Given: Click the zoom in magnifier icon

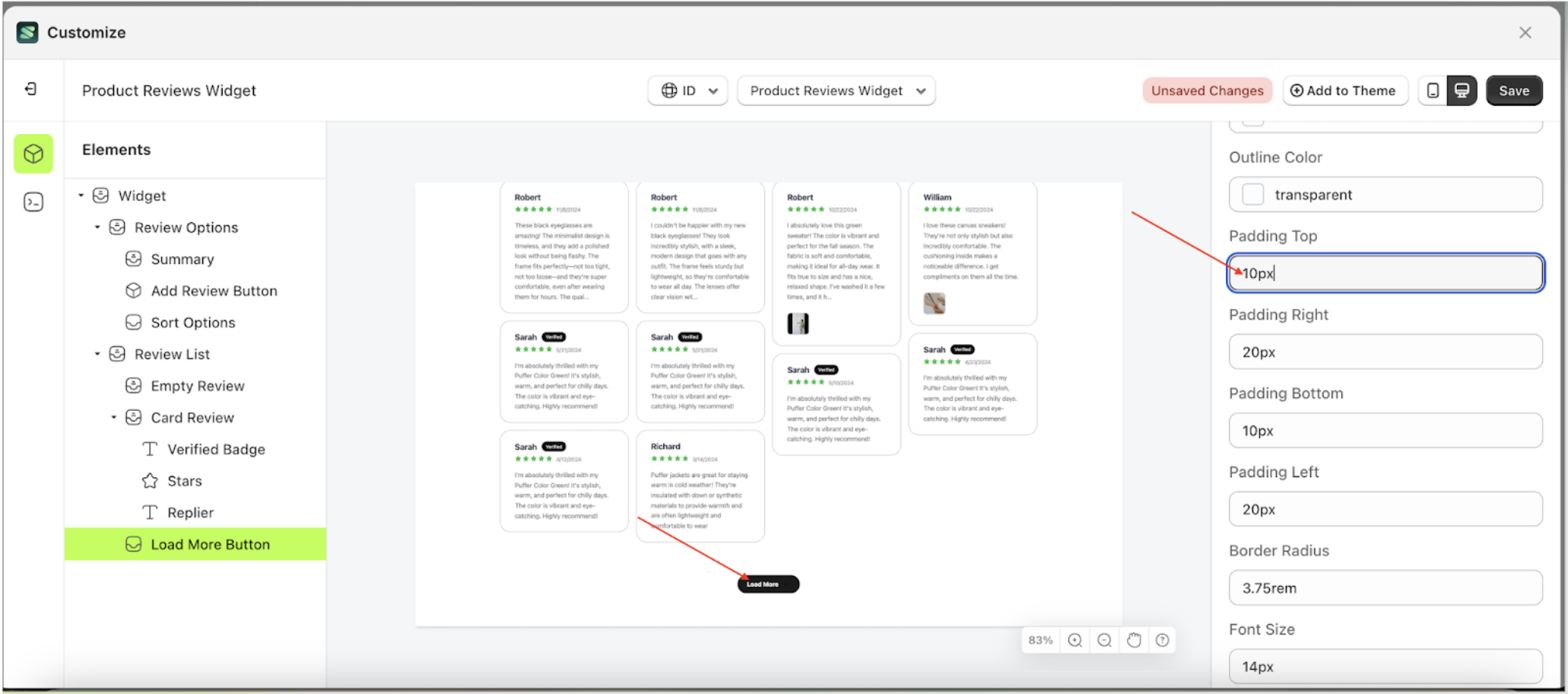Looking at the screenshot, I should [x=1074, y=640].
